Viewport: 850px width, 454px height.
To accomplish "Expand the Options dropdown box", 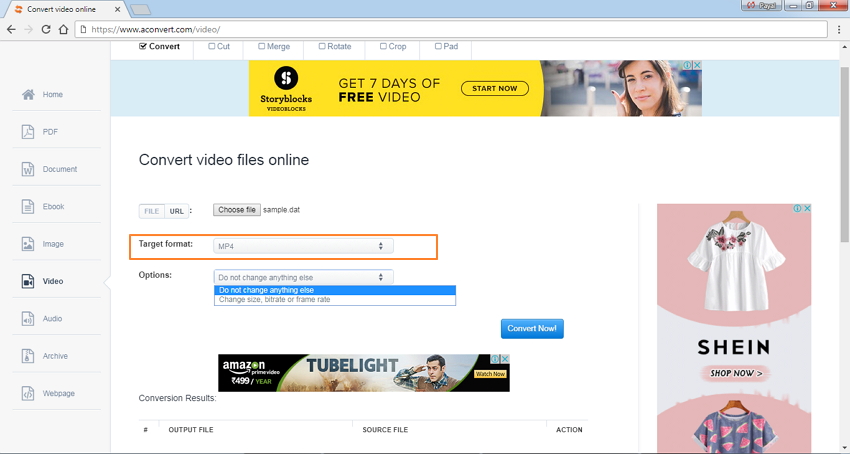I will click(303, 277).
